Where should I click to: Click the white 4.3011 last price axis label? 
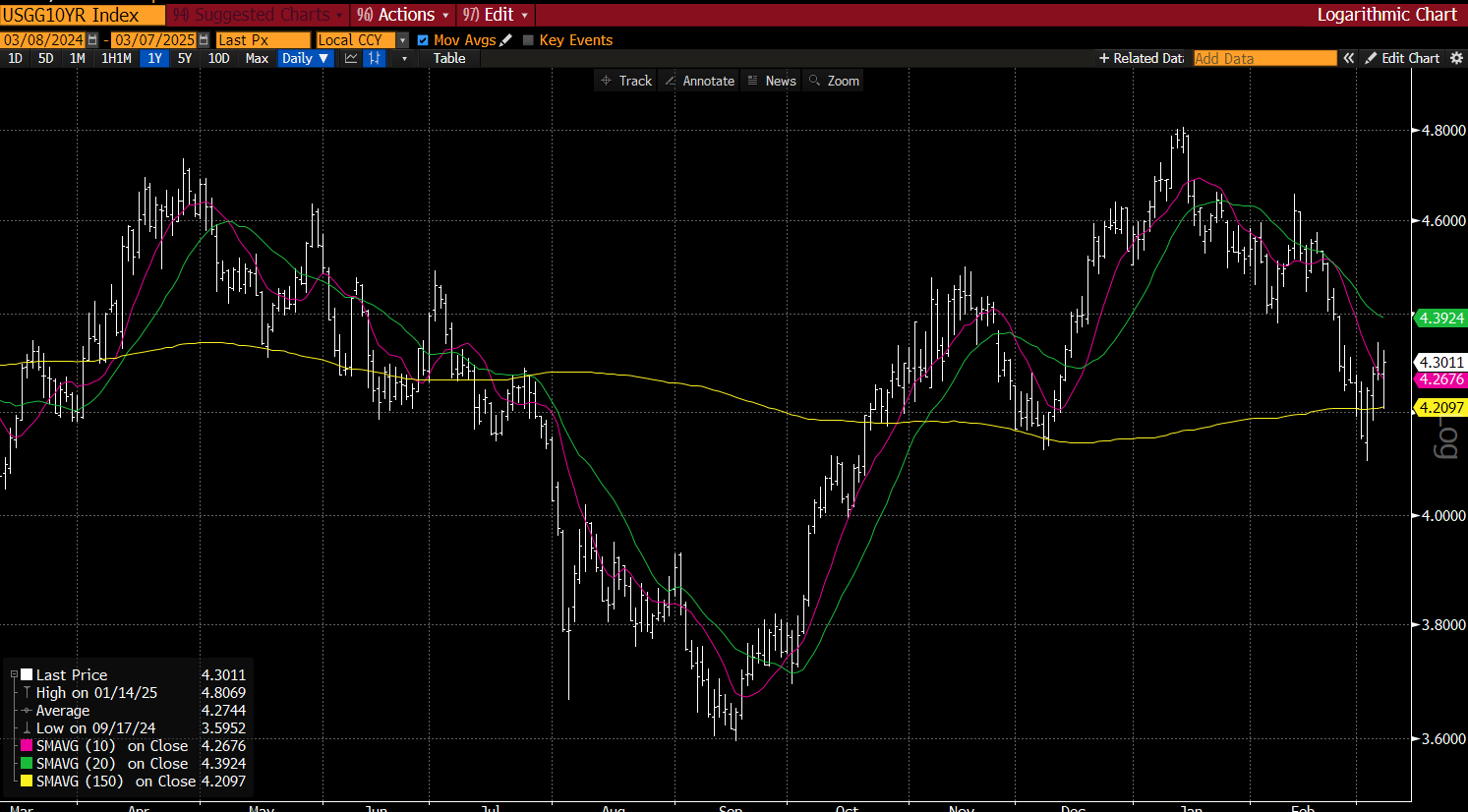click(x=1440, y=363)
